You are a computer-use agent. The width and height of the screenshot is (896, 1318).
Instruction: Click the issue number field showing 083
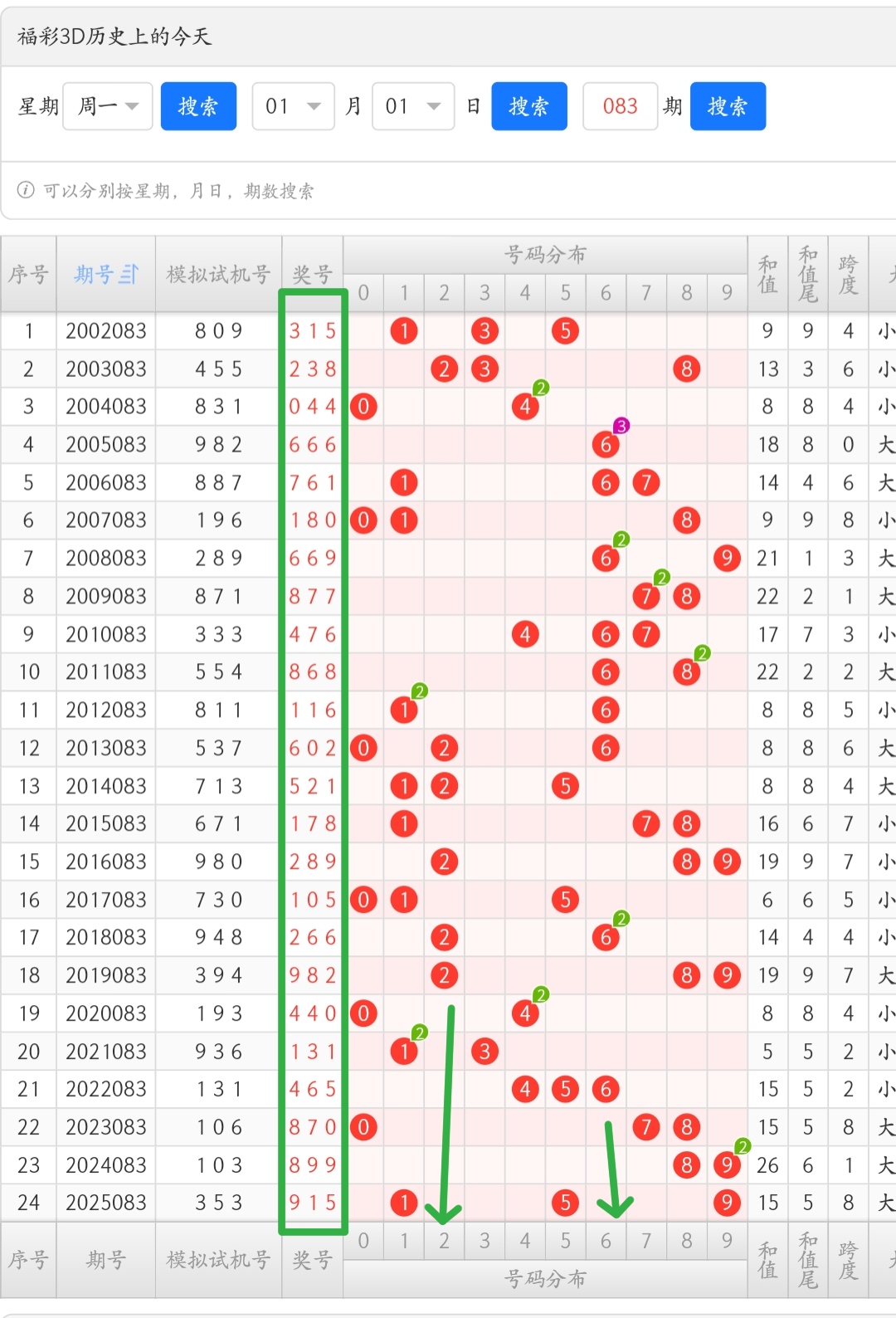point(621,106)
